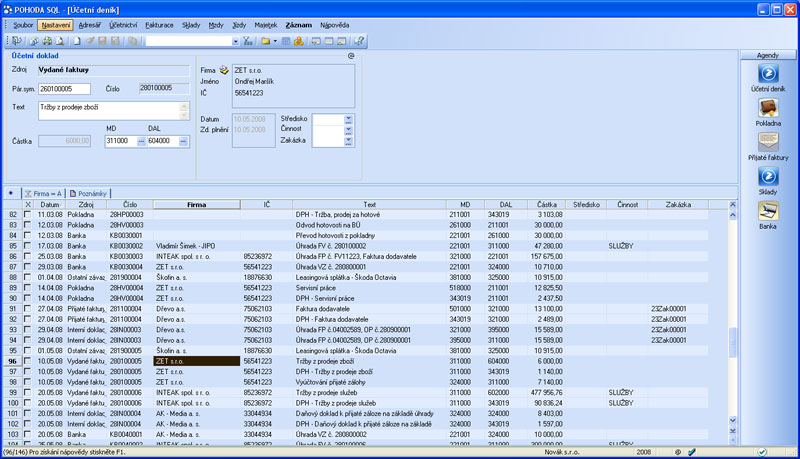
Task: Switch to the Firma = A tab
Action: [x=43, y=193]
